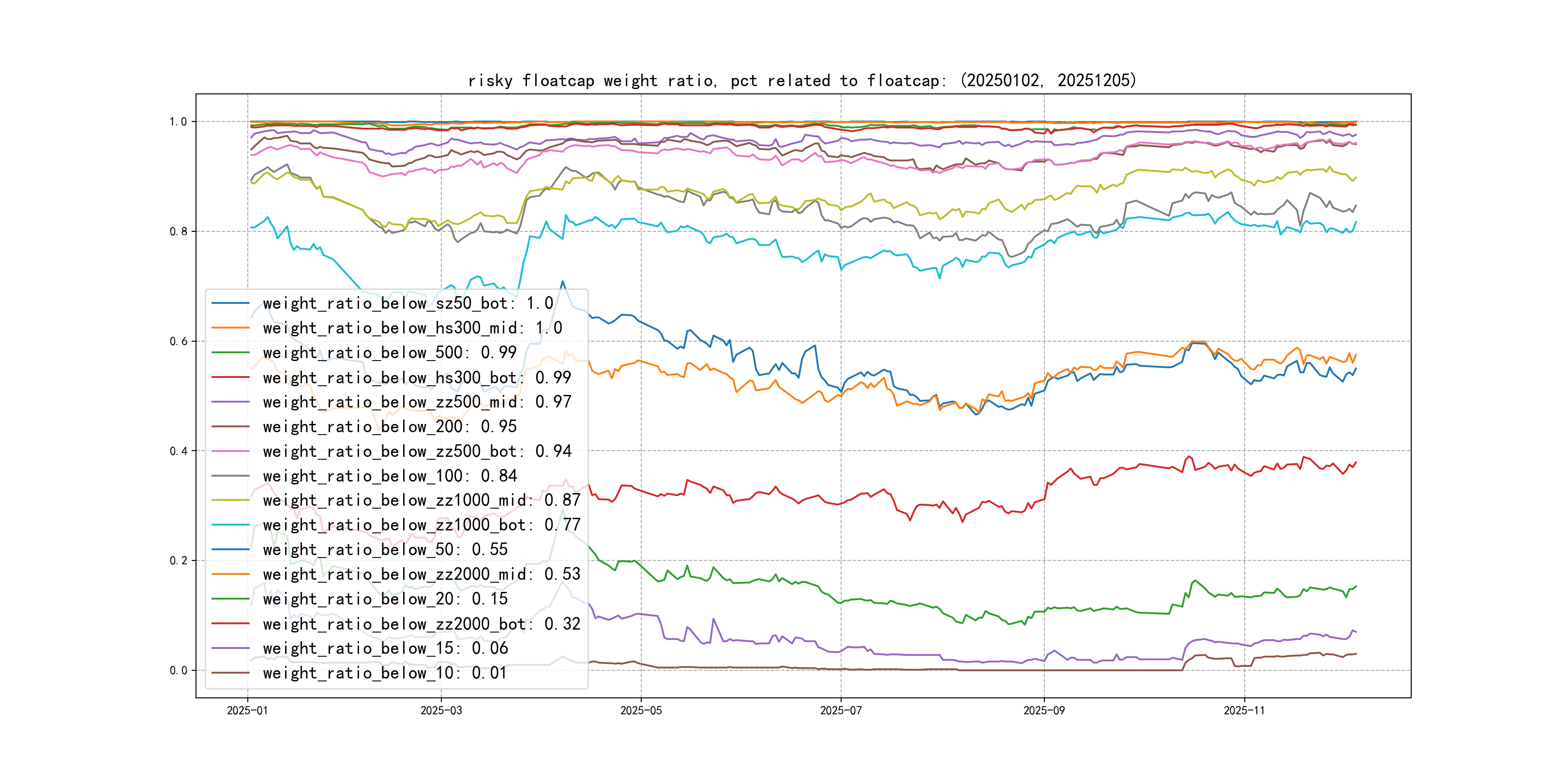The image size is (1568, 784).
Task: Click the 2025-07 x-axis label
Action: click(841, 711)
